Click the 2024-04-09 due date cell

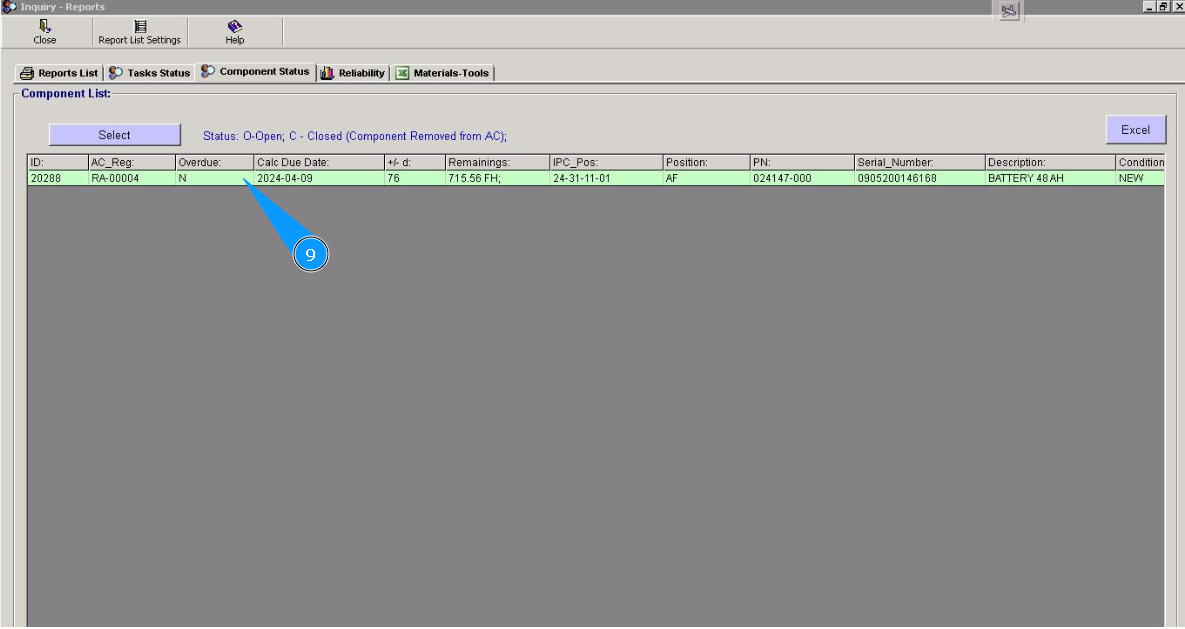click(319, 178)
